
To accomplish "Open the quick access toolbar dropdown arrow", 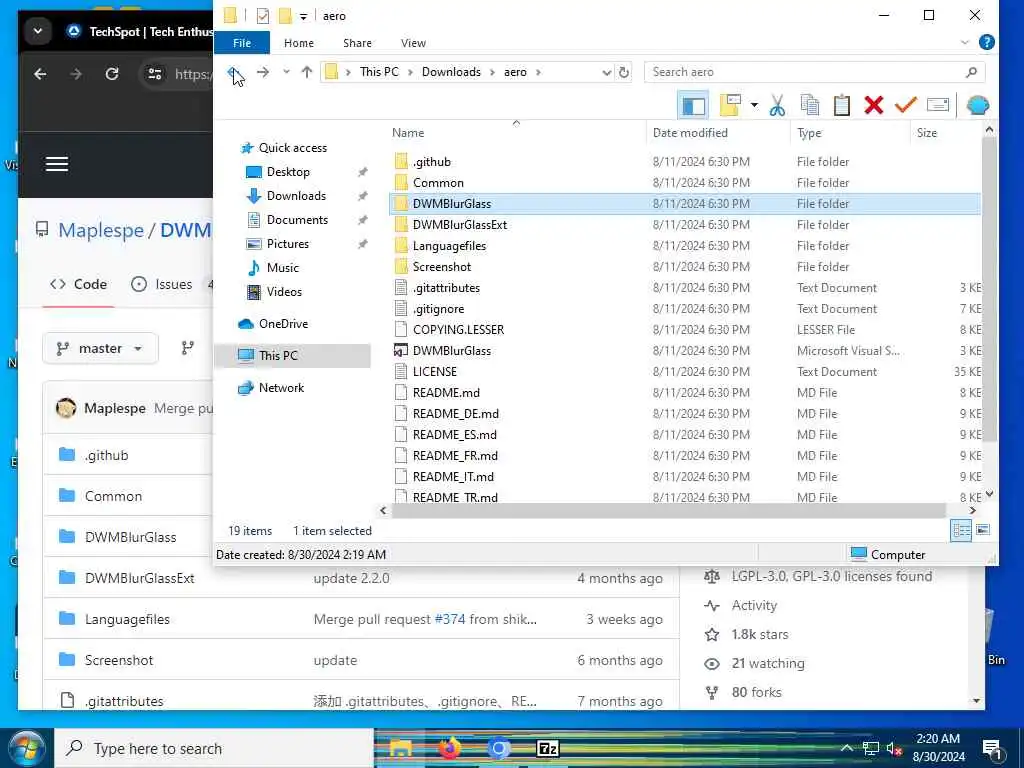I will point(303,16).
